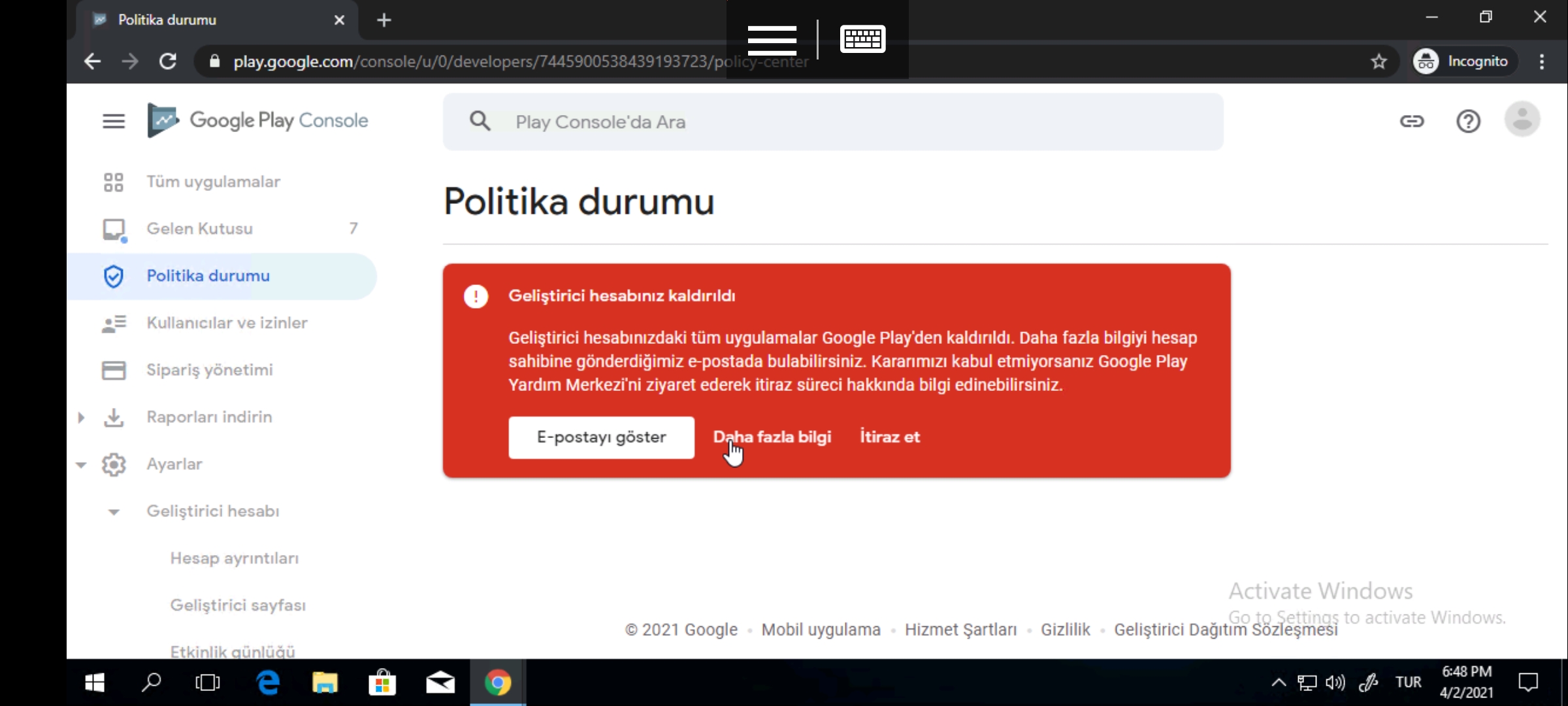Click the Chrome taskbar icon

(x=498, y=682)
